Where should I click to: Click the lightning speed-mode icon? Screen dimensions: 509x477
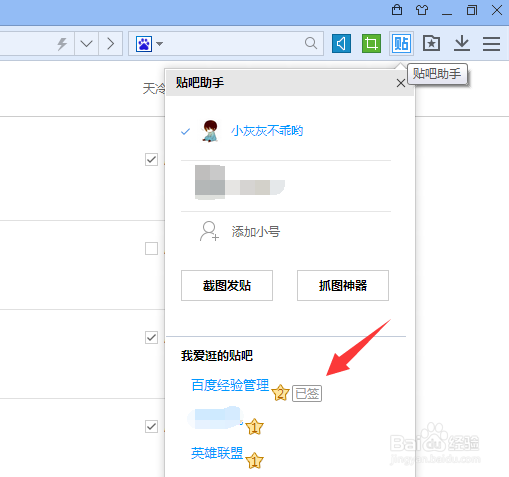click(x=62, y=44)
